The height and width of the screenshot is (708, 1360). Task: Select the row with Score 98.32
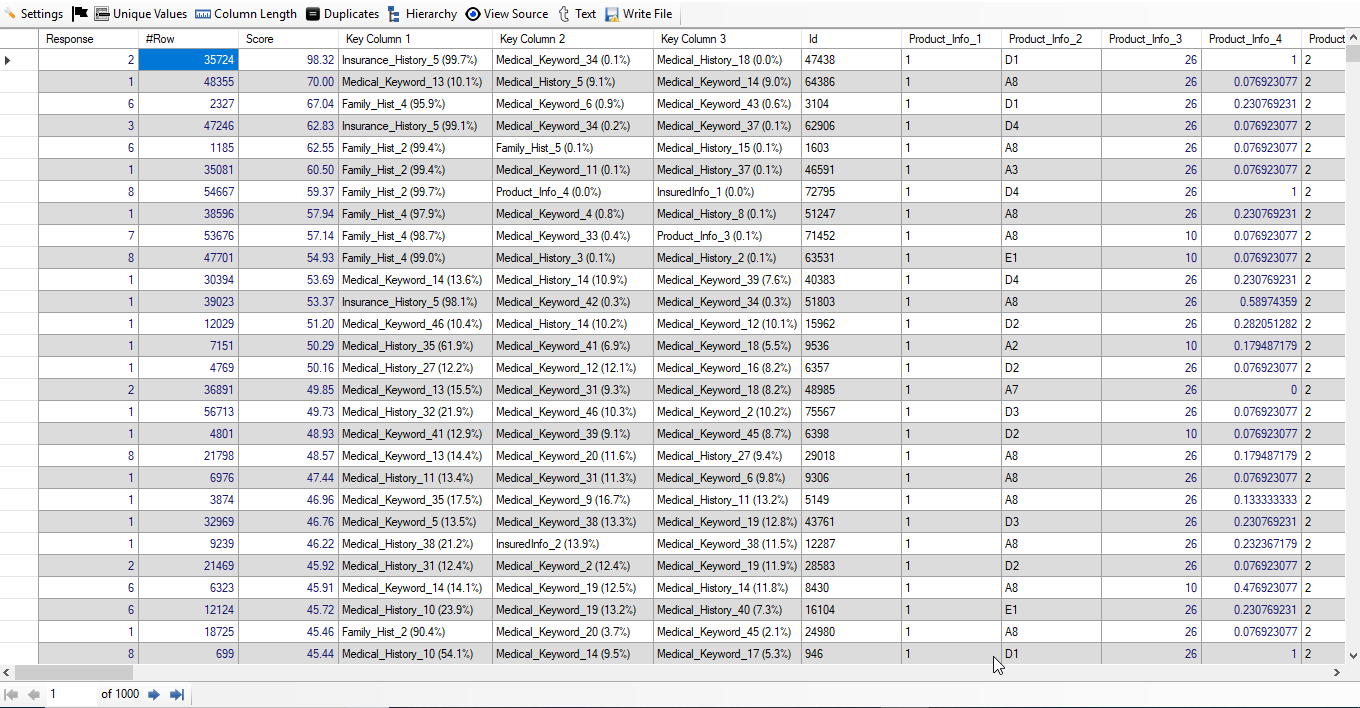(288, 60)
